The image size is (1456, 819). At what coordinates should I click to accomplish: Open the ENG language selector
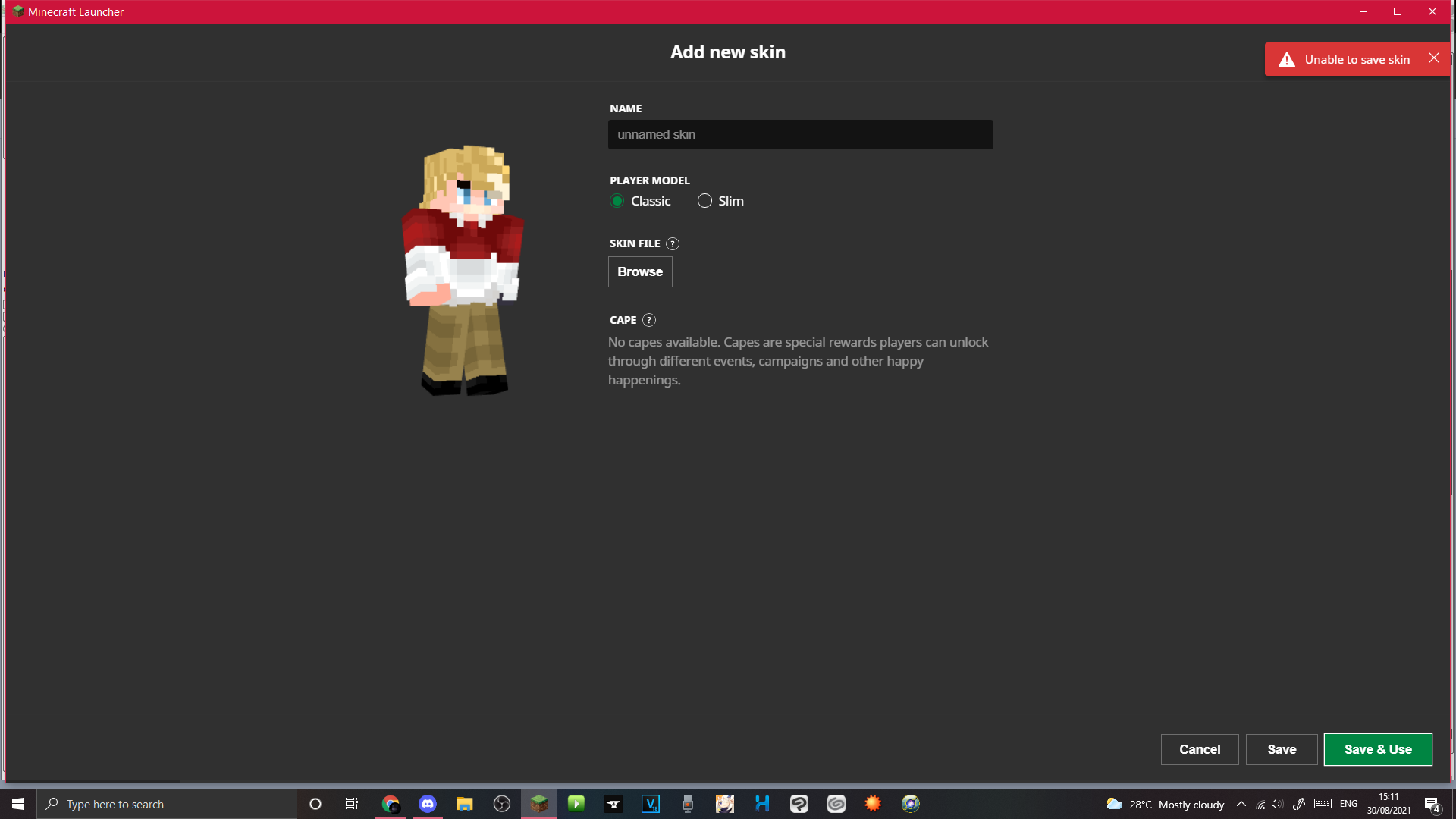point(1348,804)
